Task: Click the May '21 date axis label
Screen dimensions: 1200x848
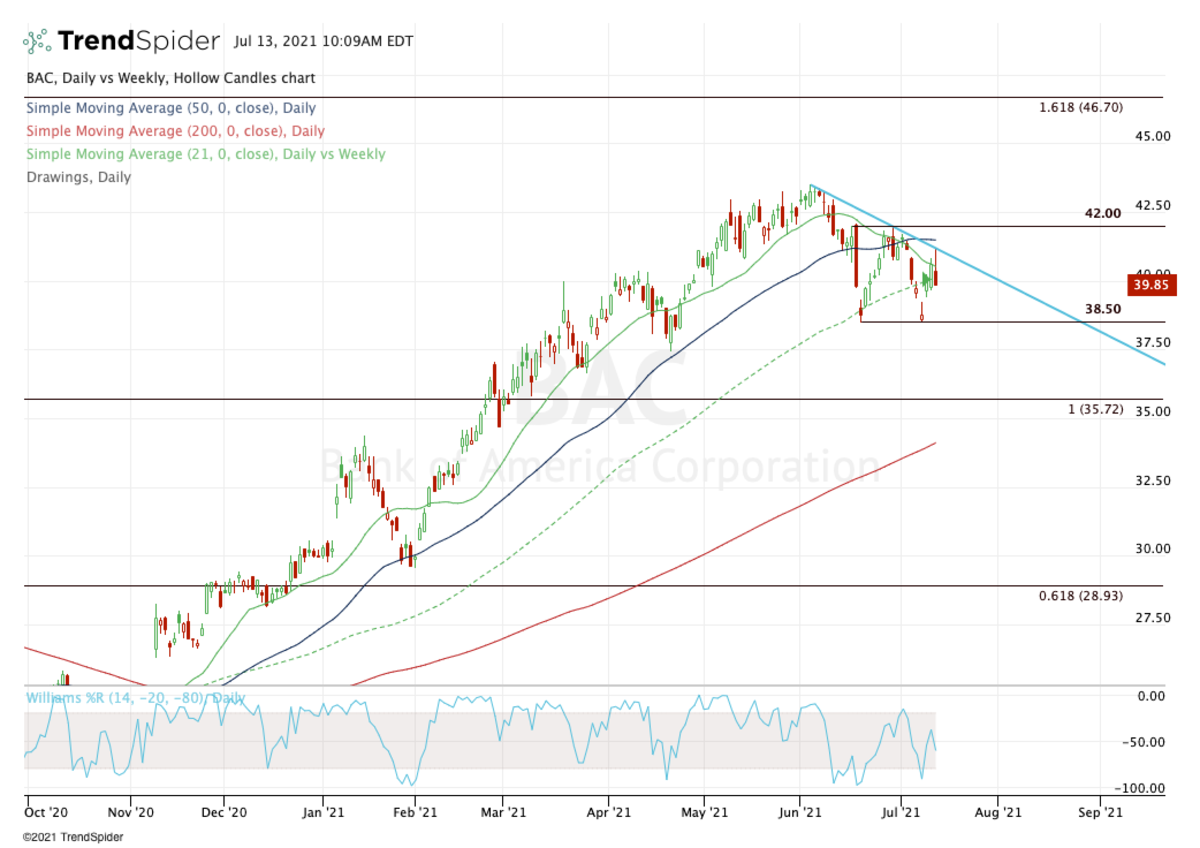Action: point(703,813)
